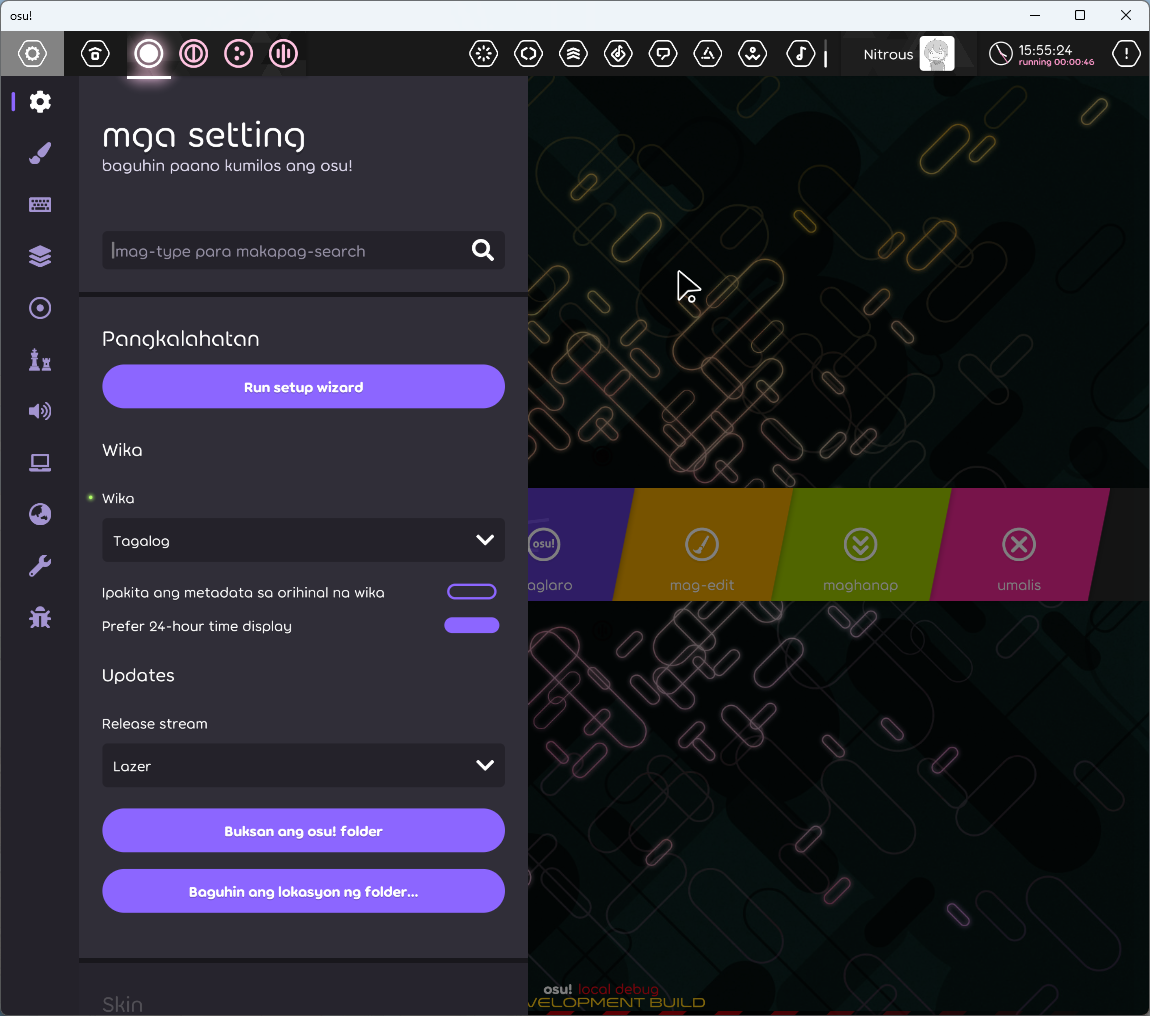Click 'Baguhin ang lokasyon ng folder...' button
This screenshot has width=1150, height=1016.
[303, 891]
